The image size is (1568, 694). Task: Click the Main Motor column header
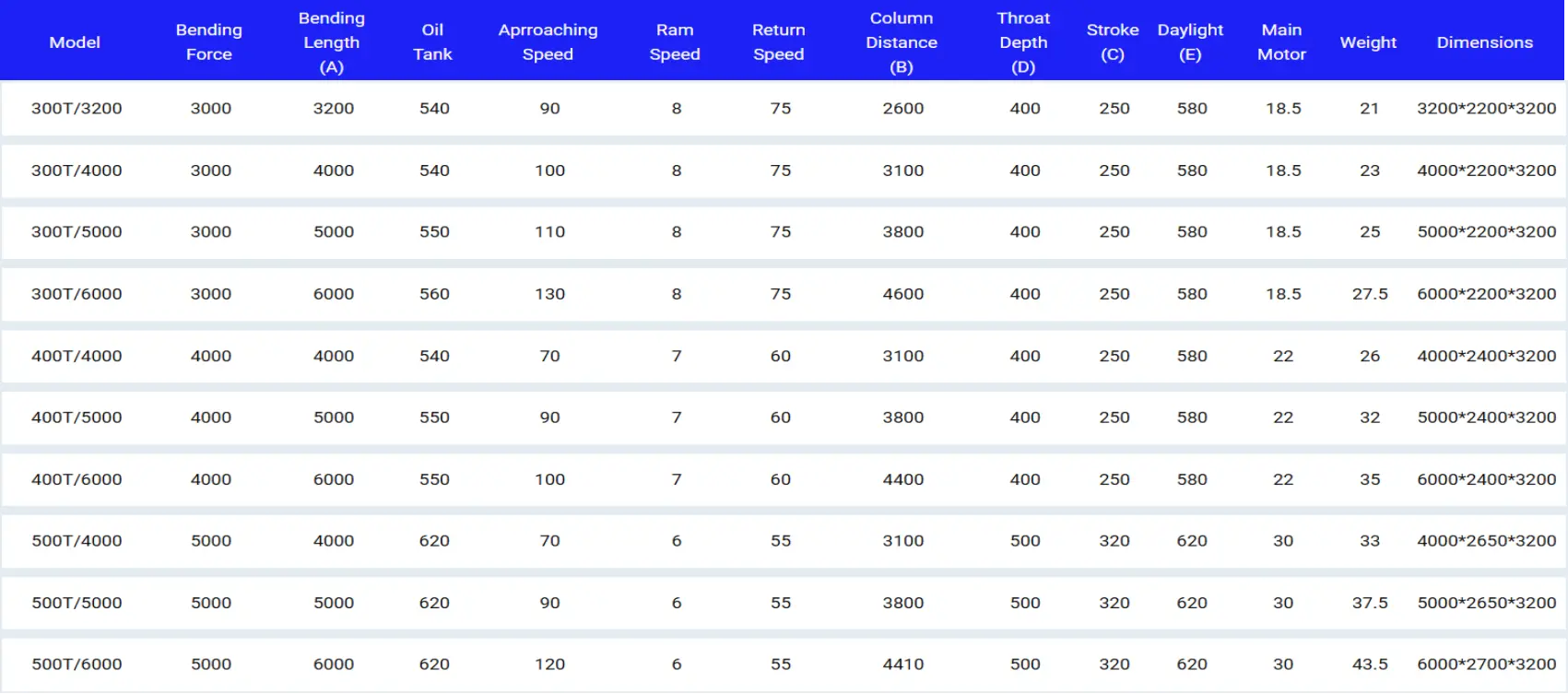[x=1281, y=42]
